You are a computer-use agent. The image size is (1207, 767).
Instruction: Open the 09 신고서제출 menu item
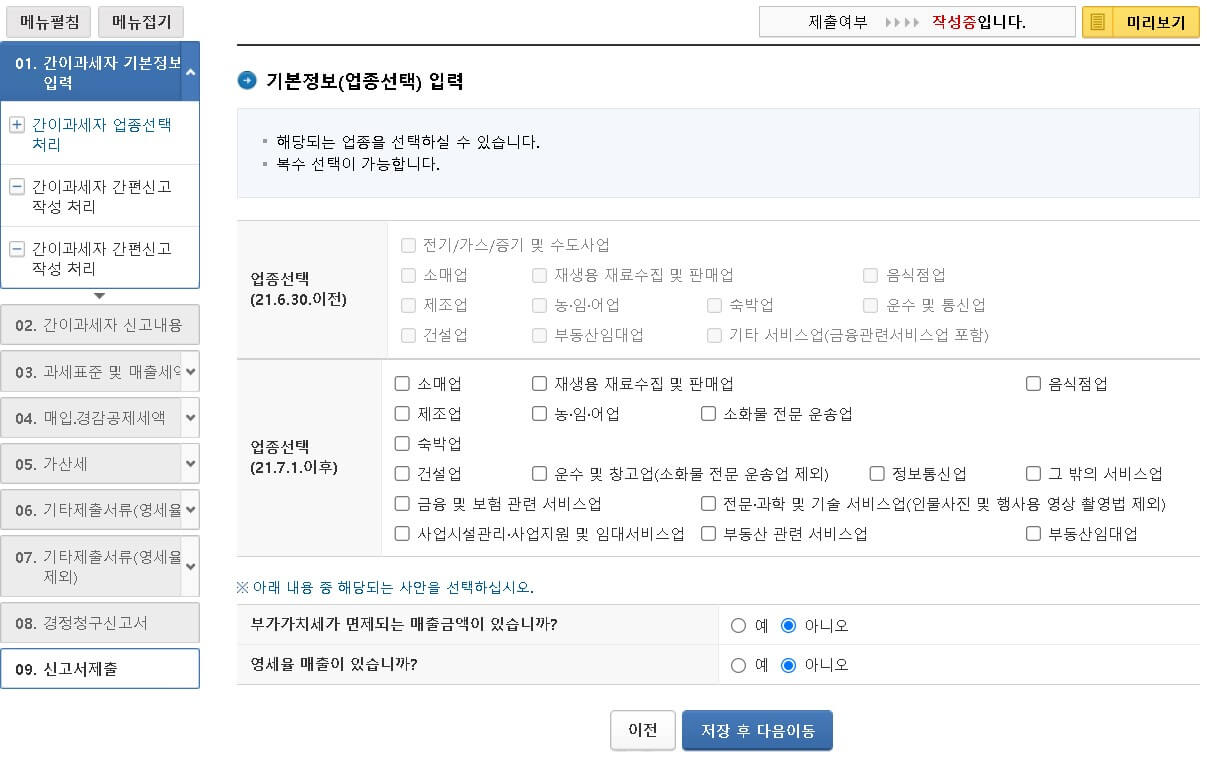coord(100,668)
